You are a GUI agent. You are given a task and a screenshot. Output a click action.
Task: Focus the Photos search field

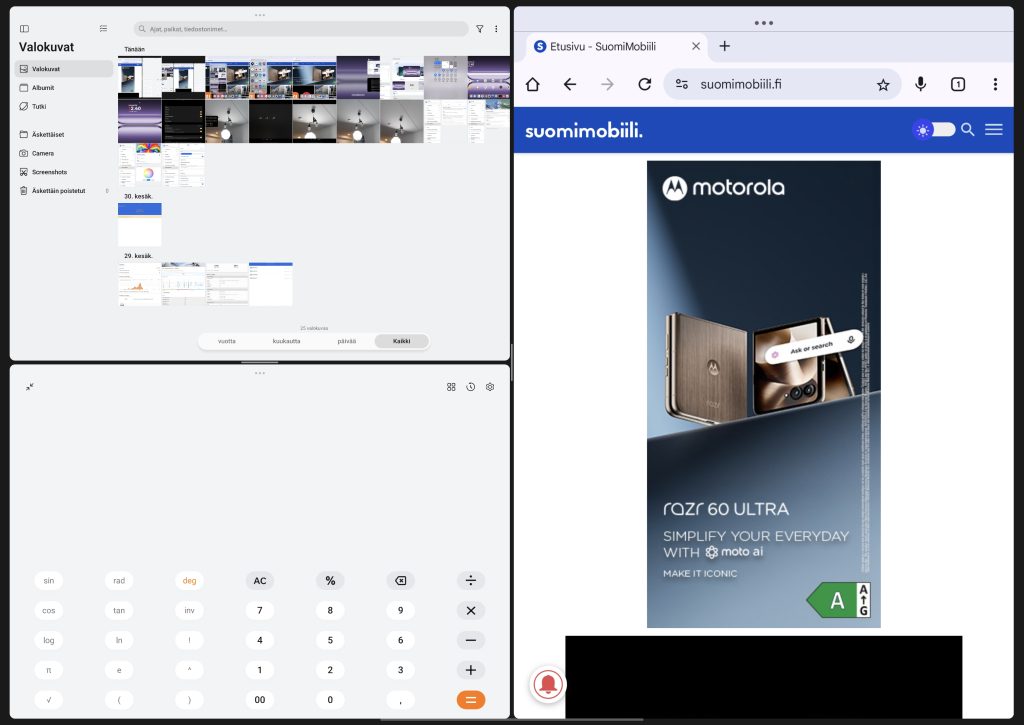(301, 29)
